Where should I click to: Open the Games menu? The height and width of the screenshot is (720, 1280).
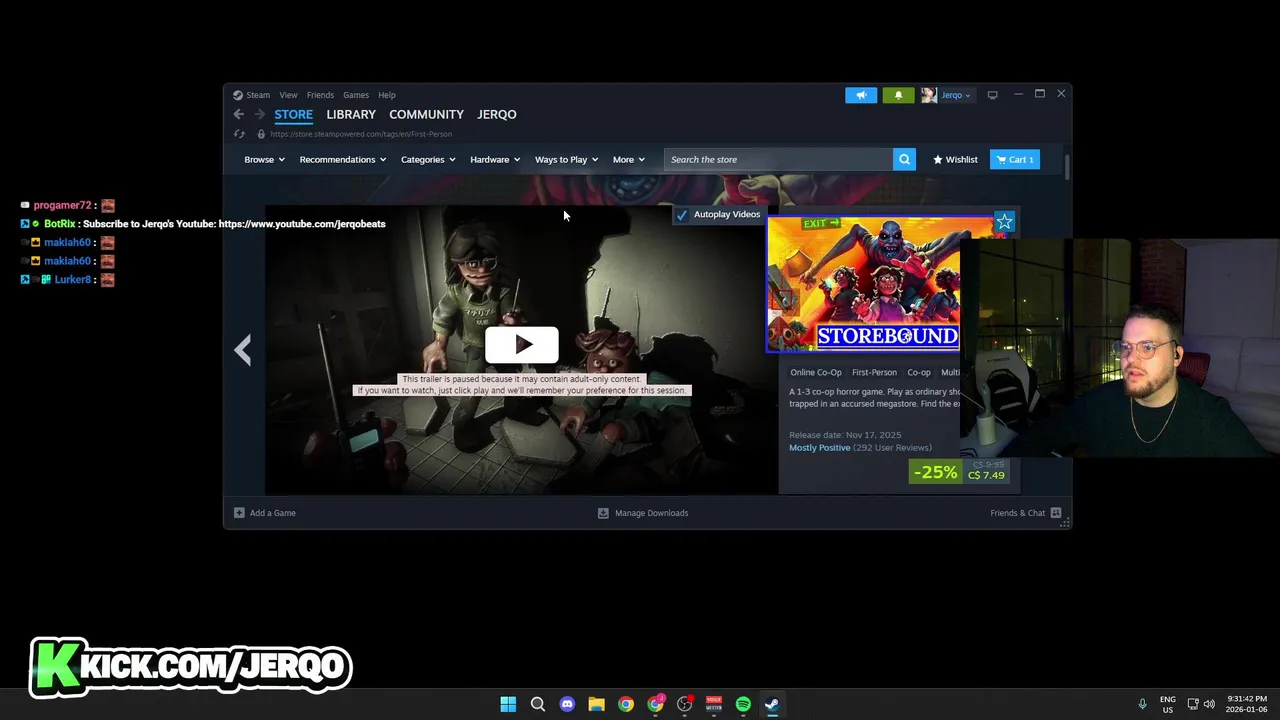(356, 95)
